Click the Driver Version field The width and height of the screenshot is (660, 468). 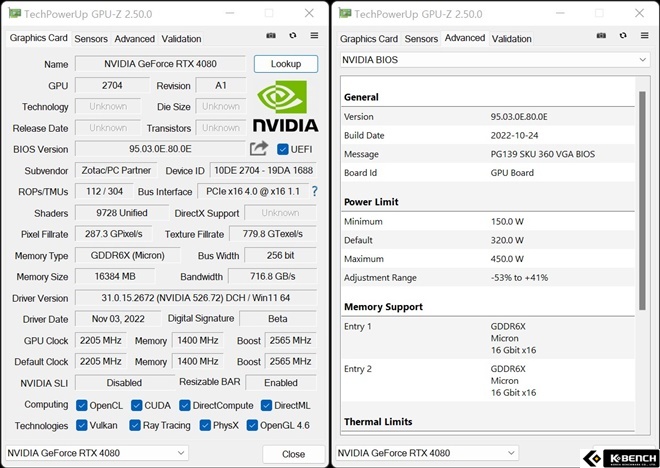click(196, 298)
